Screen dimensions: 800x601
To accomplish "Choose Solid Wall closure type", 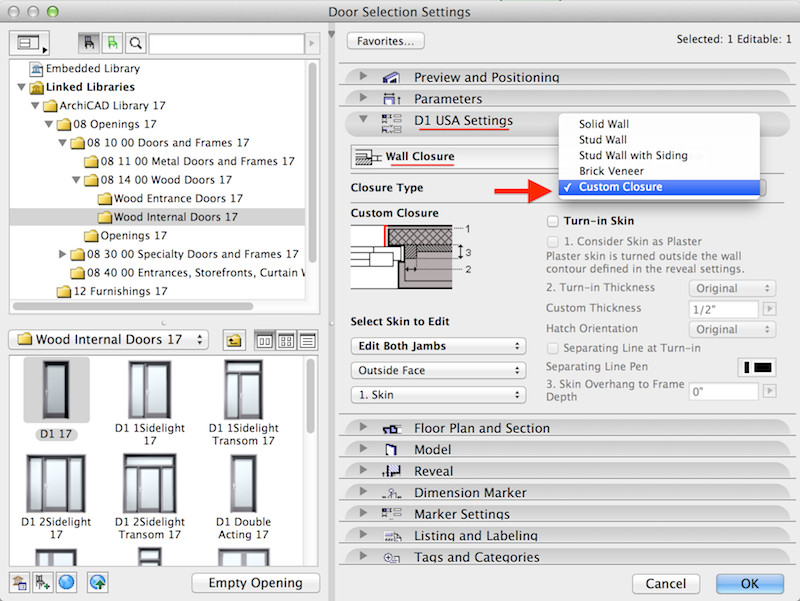I will (x=659, y=124).
